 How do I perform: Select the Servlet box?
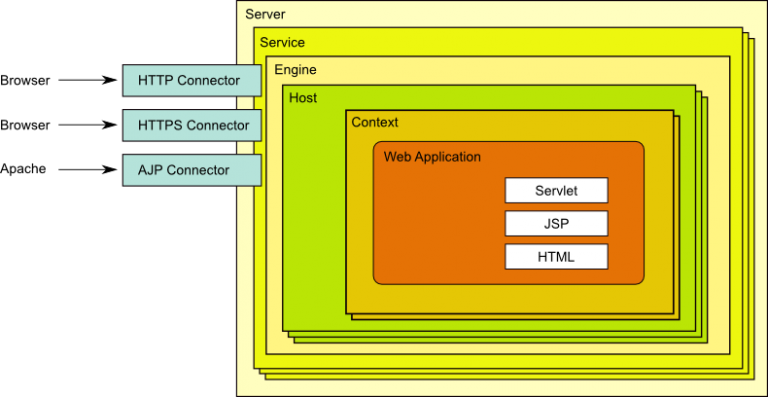click(556, 190)
